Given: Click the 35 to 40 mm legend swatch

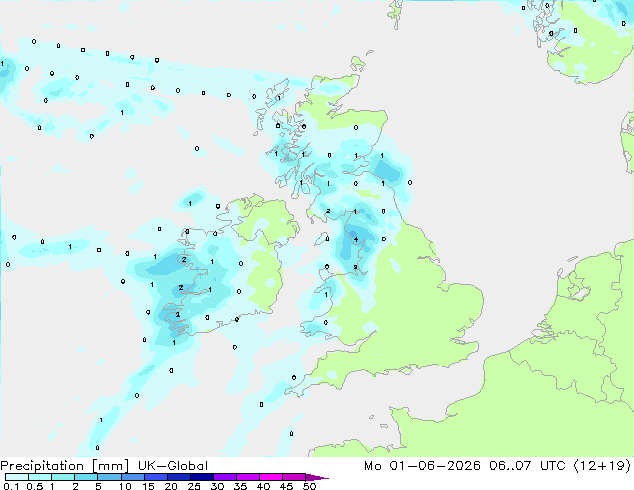Looking at the screenshot, I should pyautogui.click(x=247, y=477).
